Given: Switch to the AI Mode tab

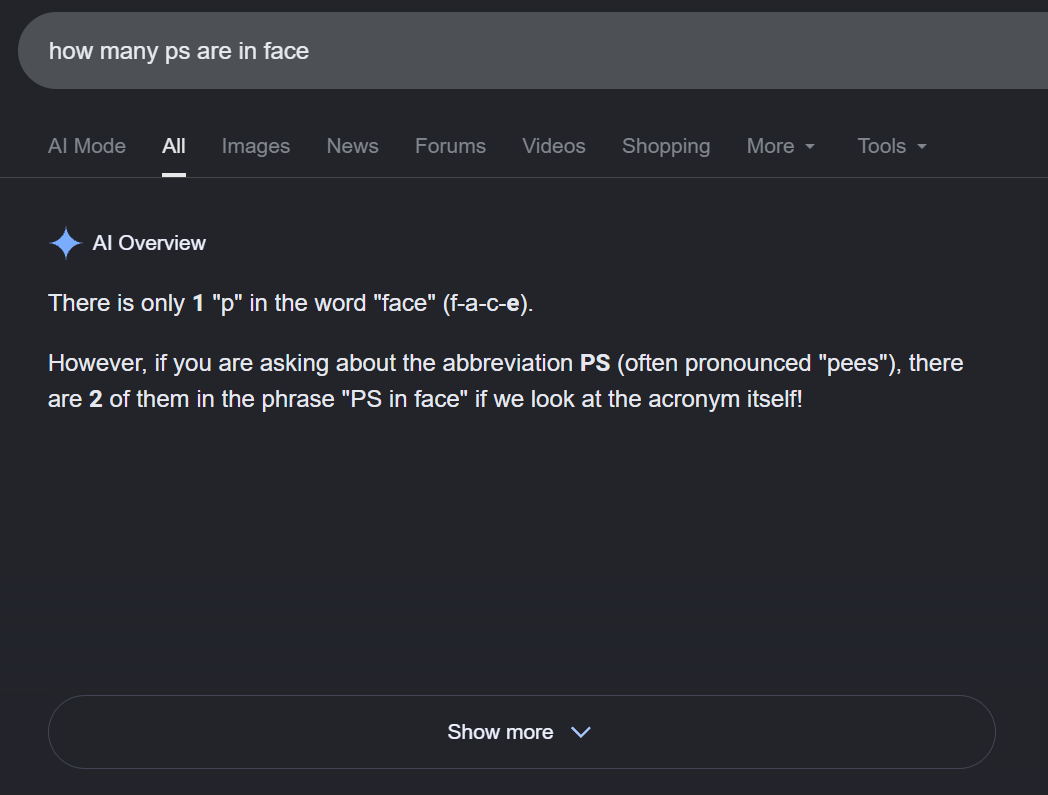Looking at the screenshot, I should click(x=87, y=146).
